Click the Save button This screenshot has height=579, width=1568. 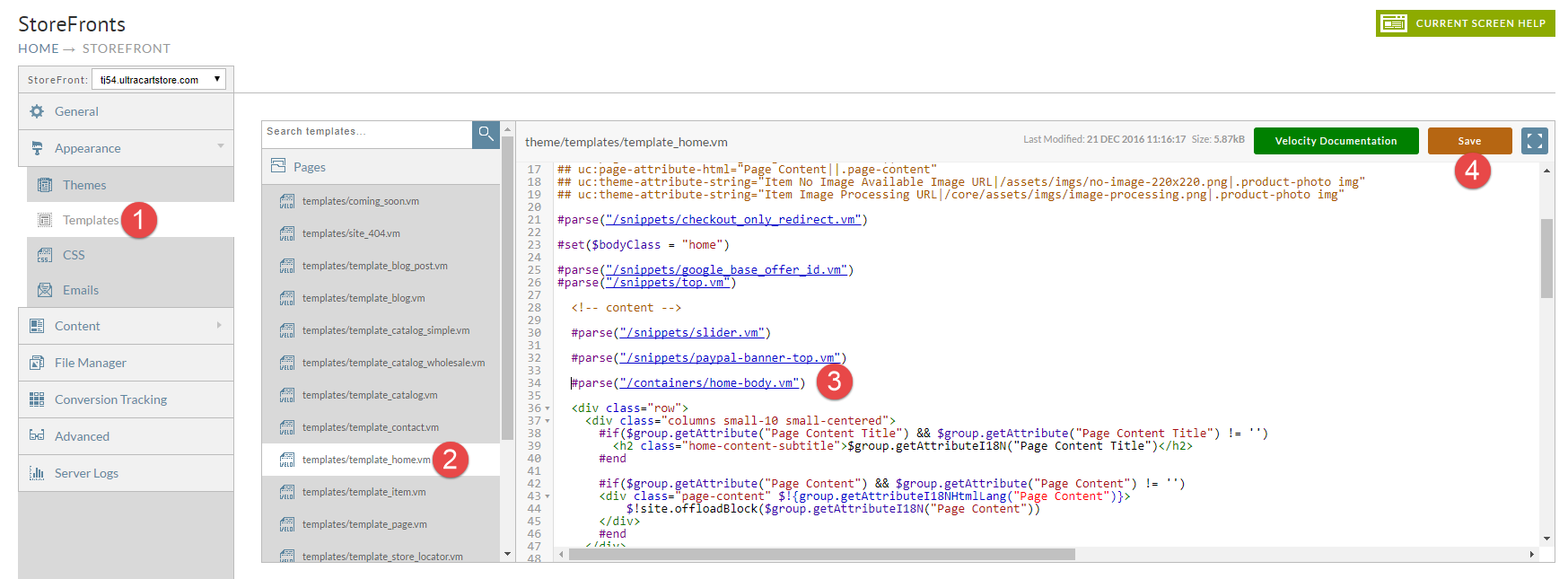1469,141
